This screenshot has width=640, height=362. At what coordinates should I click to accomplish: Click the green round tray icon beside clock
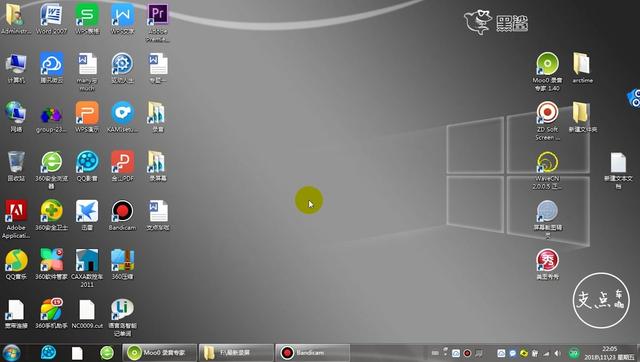click(574, 353)
